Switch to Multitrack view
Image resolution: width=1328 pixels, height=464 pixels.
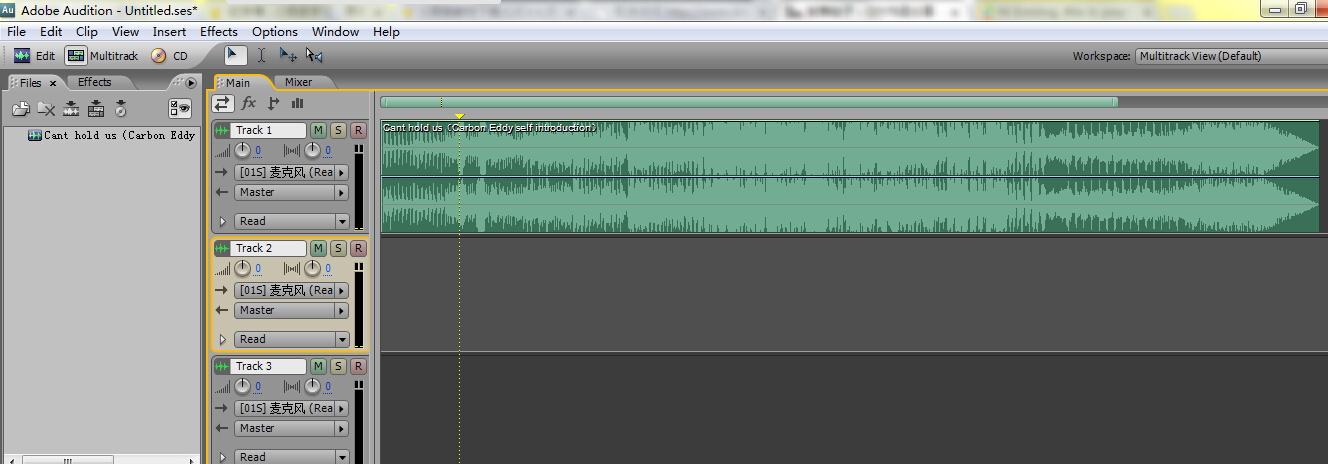(x=103, y=56)
